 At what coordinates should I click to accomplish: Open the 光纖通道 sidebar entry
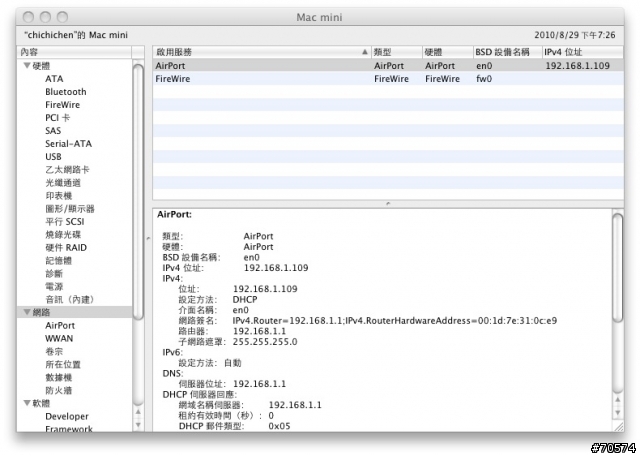[x=63, y=183]
